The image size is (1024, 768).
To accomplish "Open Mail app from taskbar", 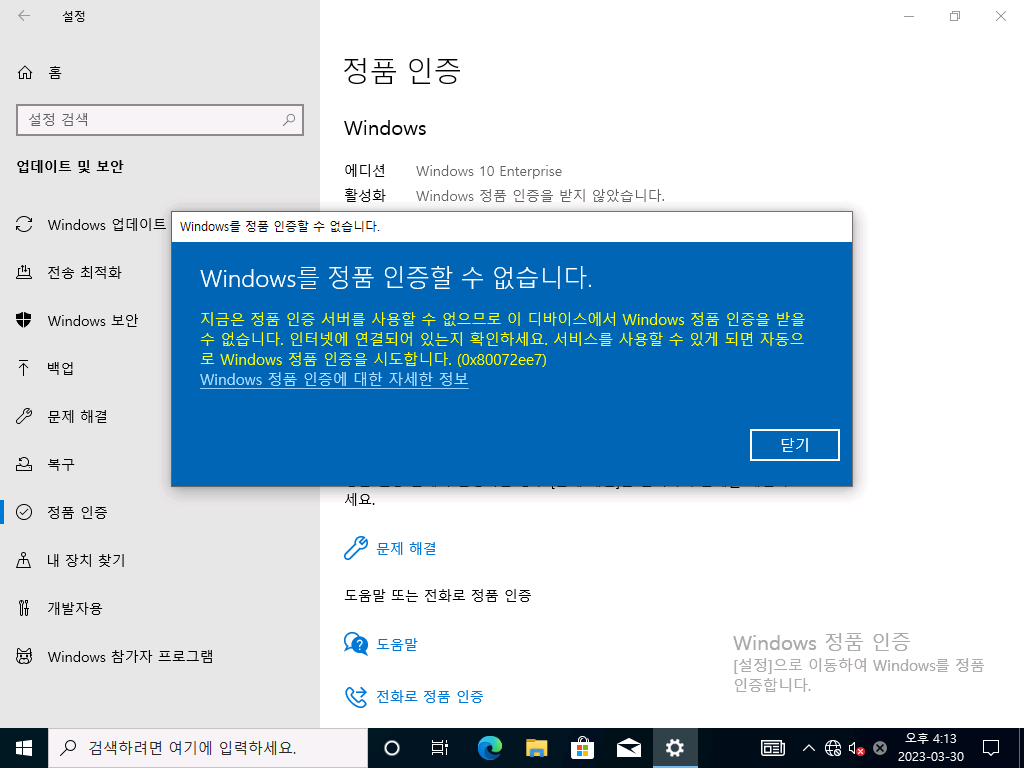I will tap(629, 748).
